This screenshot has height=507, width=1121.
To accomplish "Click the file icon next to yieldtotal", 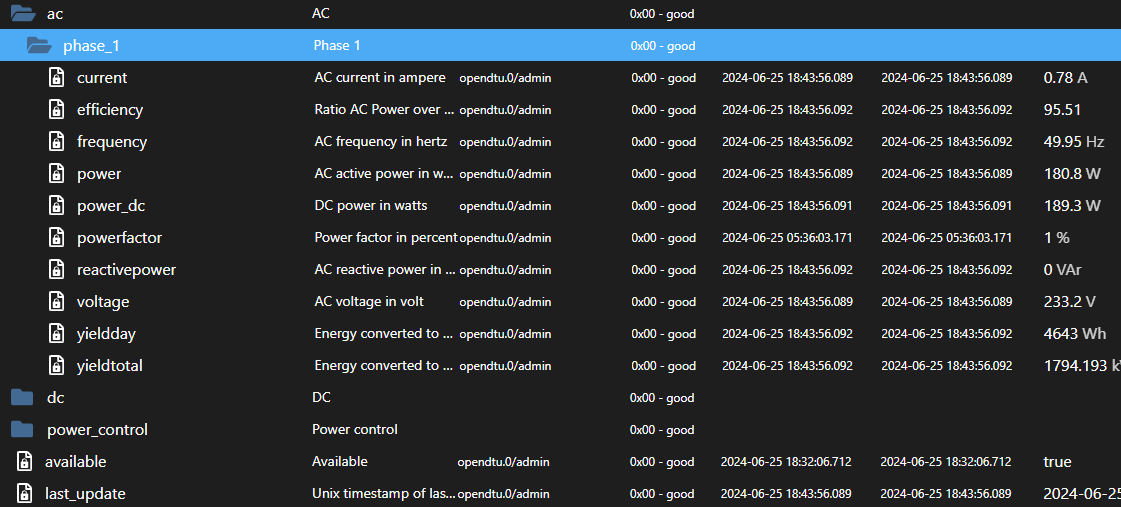I will (x=57, y=366).
